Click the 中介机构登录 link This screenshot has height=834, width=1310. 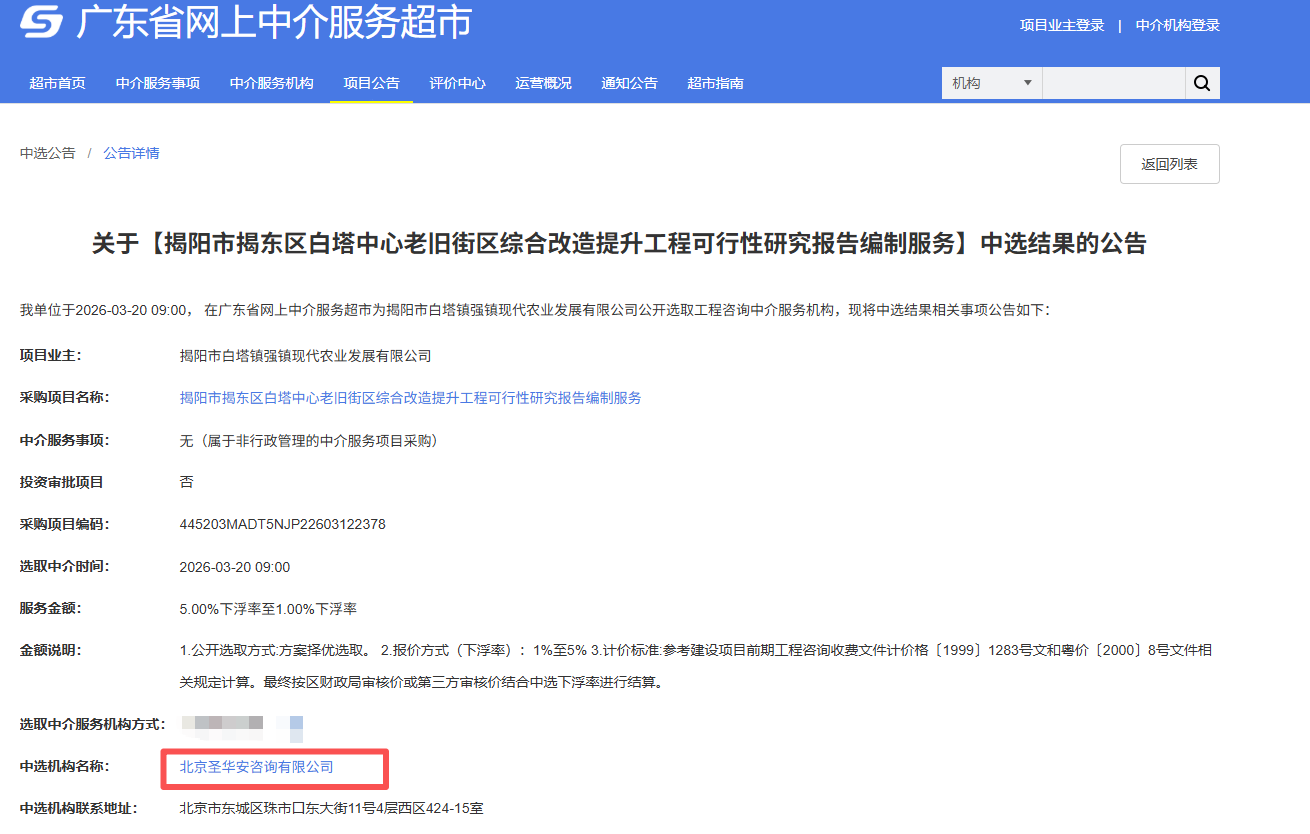click(1178, 25)
